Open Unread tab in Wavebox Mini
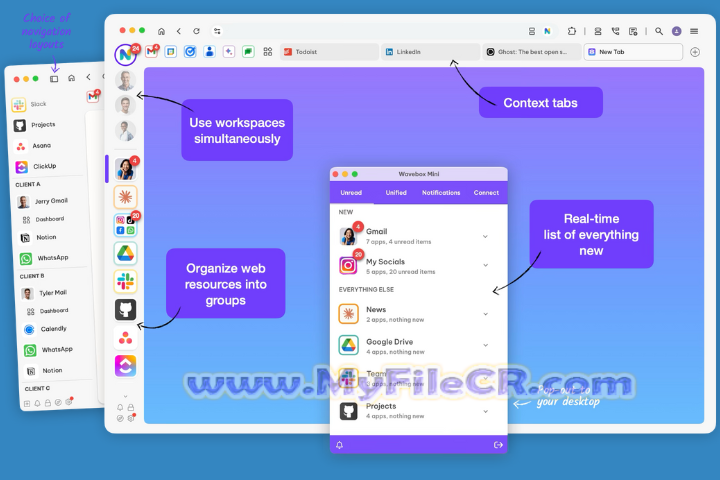 click(351, 192)
